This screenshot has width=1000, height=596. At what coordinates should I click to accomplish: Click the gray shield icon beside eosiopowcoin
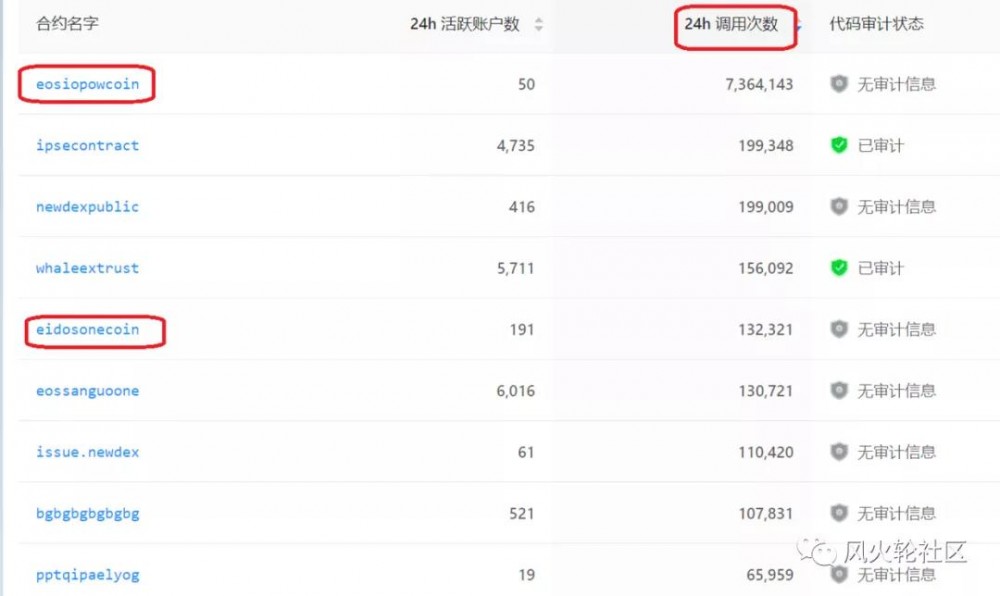click(838, 85)
